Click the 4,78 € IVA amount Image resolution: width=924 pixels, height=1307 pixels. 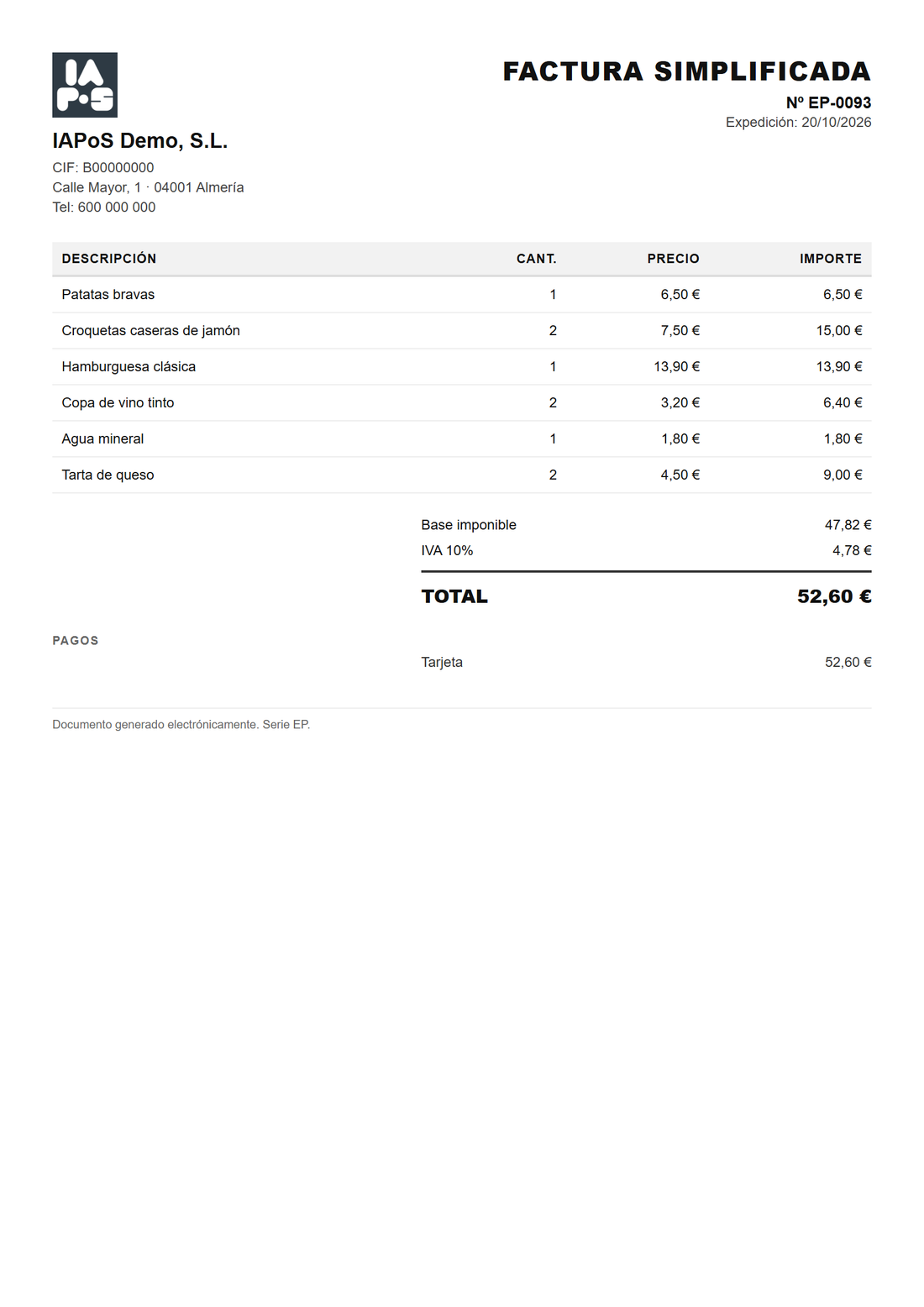tap(852, 551)
